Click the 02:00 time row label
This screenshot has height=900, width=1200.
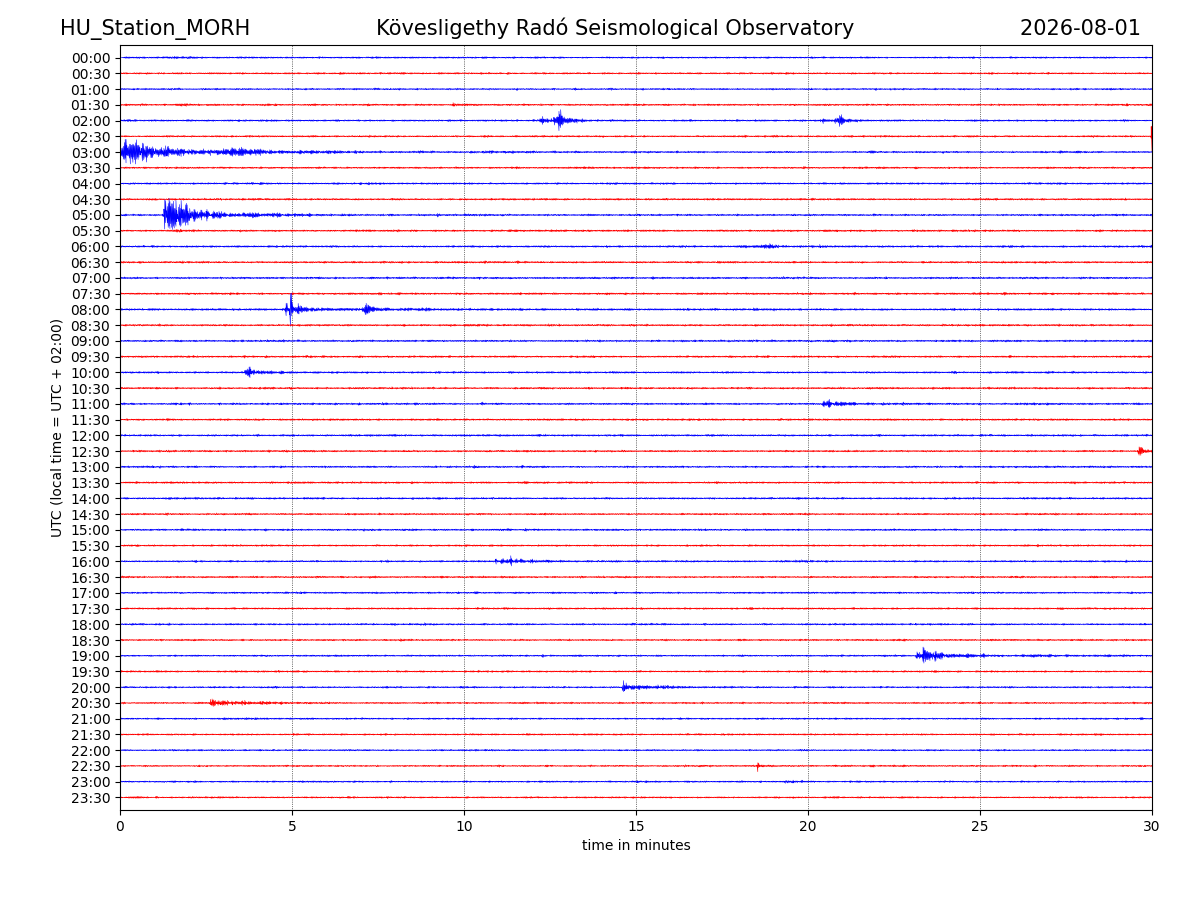pos(91,121)
